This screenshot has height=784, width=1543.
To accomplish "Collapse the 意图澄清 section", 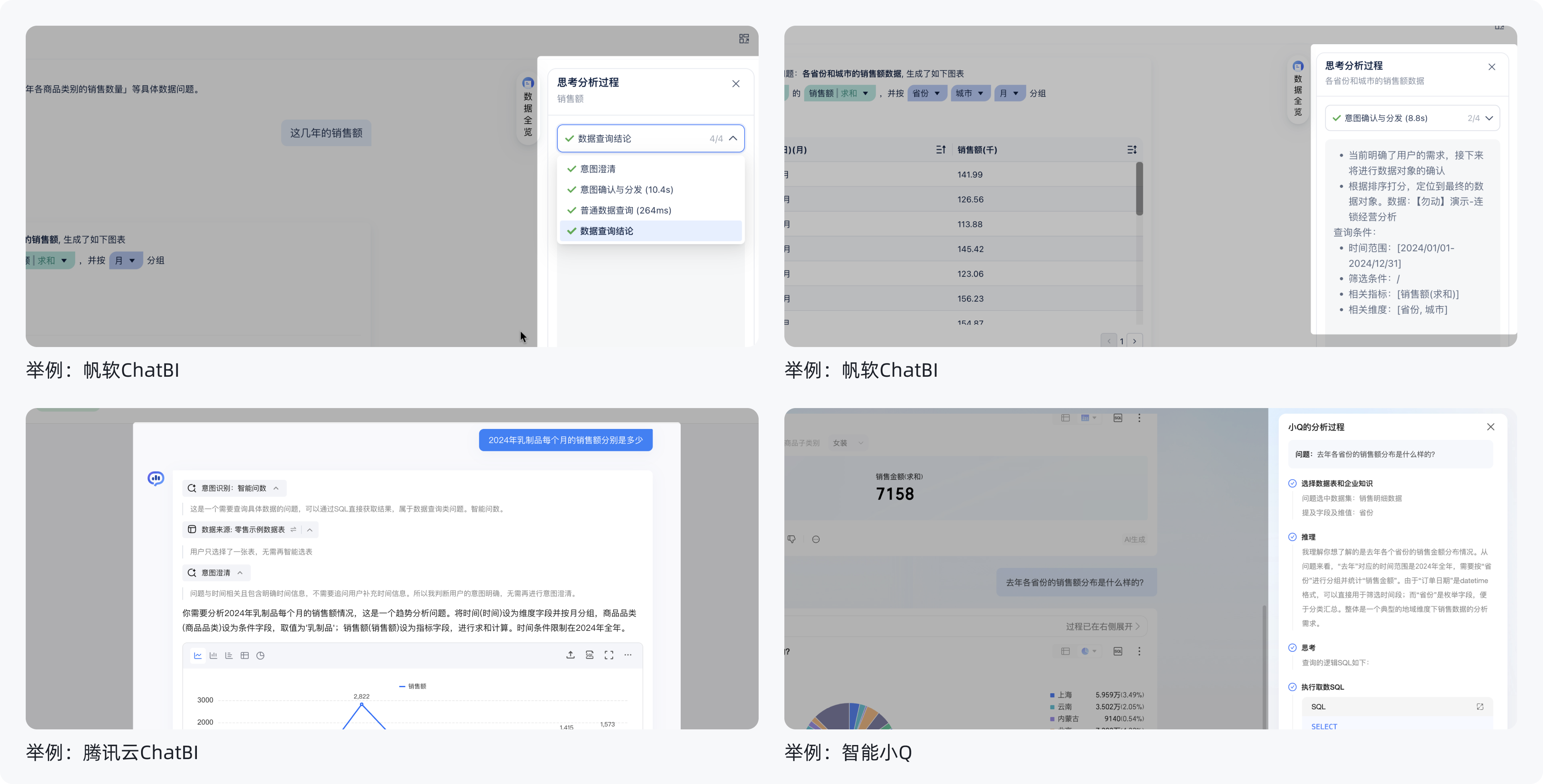I will tap(240, 573).
